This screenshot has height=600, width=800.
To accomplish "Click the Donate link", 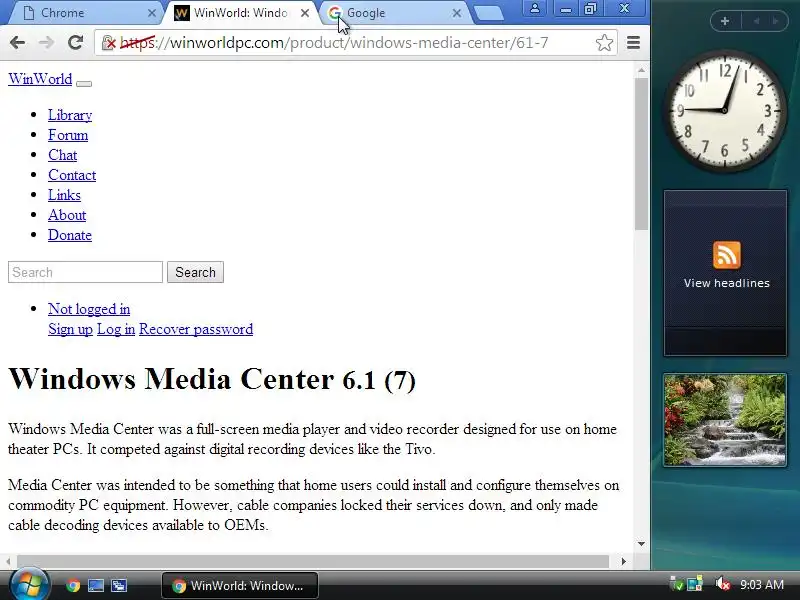I will (70, 235).
